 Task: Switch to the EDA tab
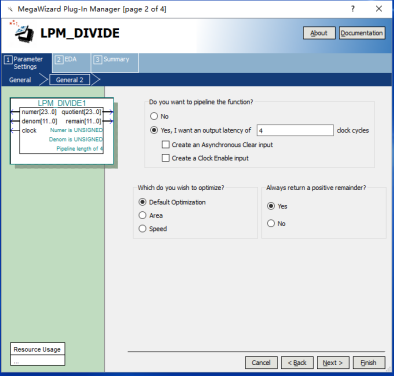coord(71,63)
